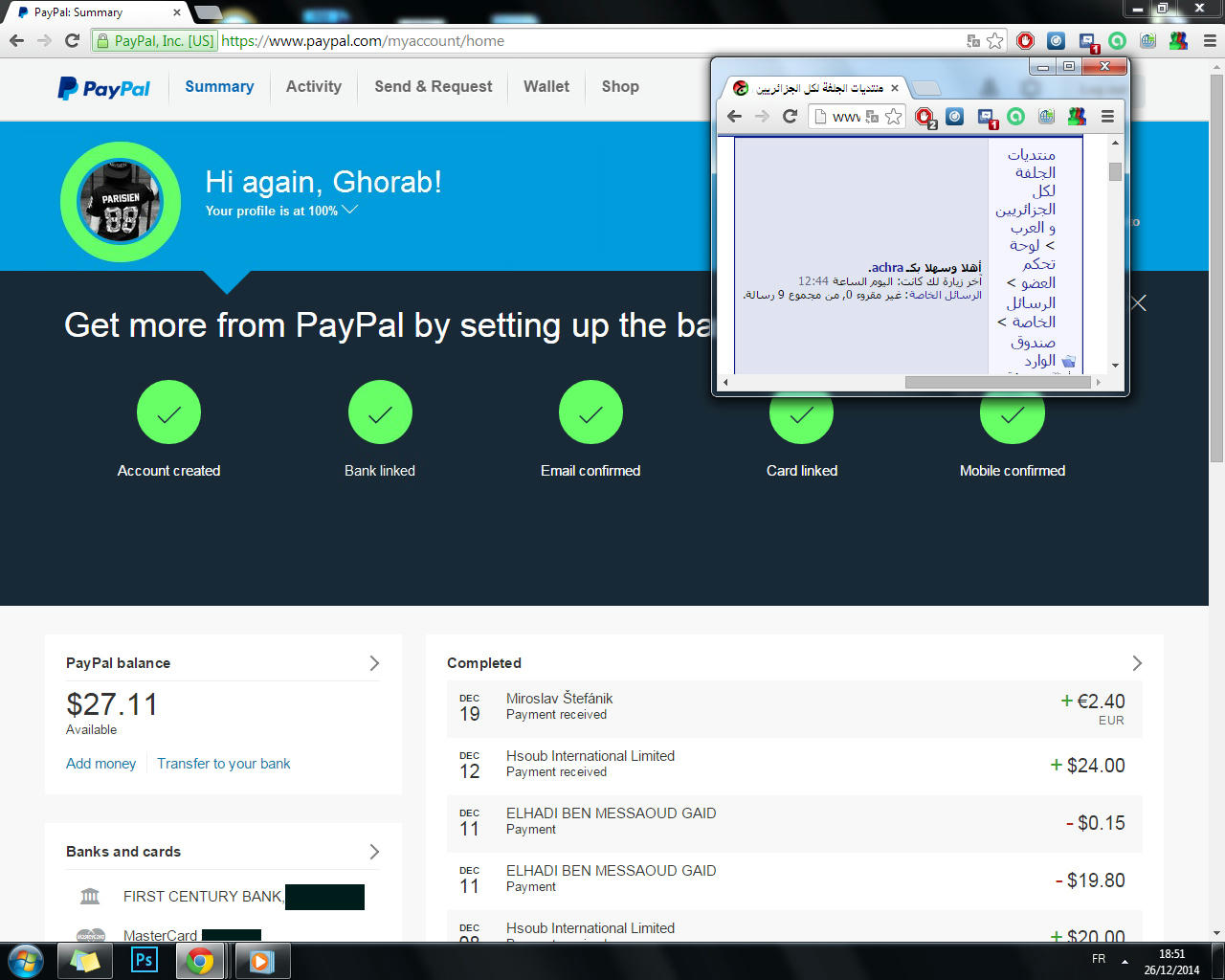Click the PayPal logo in header
The height and width of the screenshot is (980, 1225).
coord(104,88)
